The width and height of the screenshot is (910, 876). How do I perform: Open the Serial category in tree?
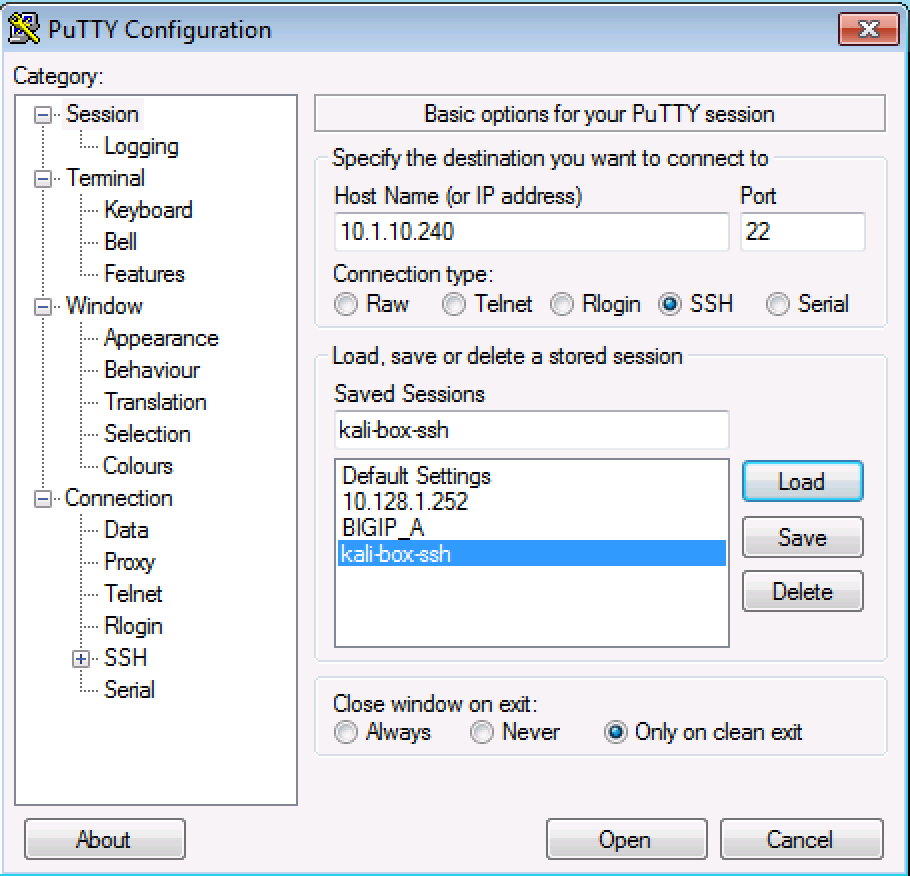[129, 690]
